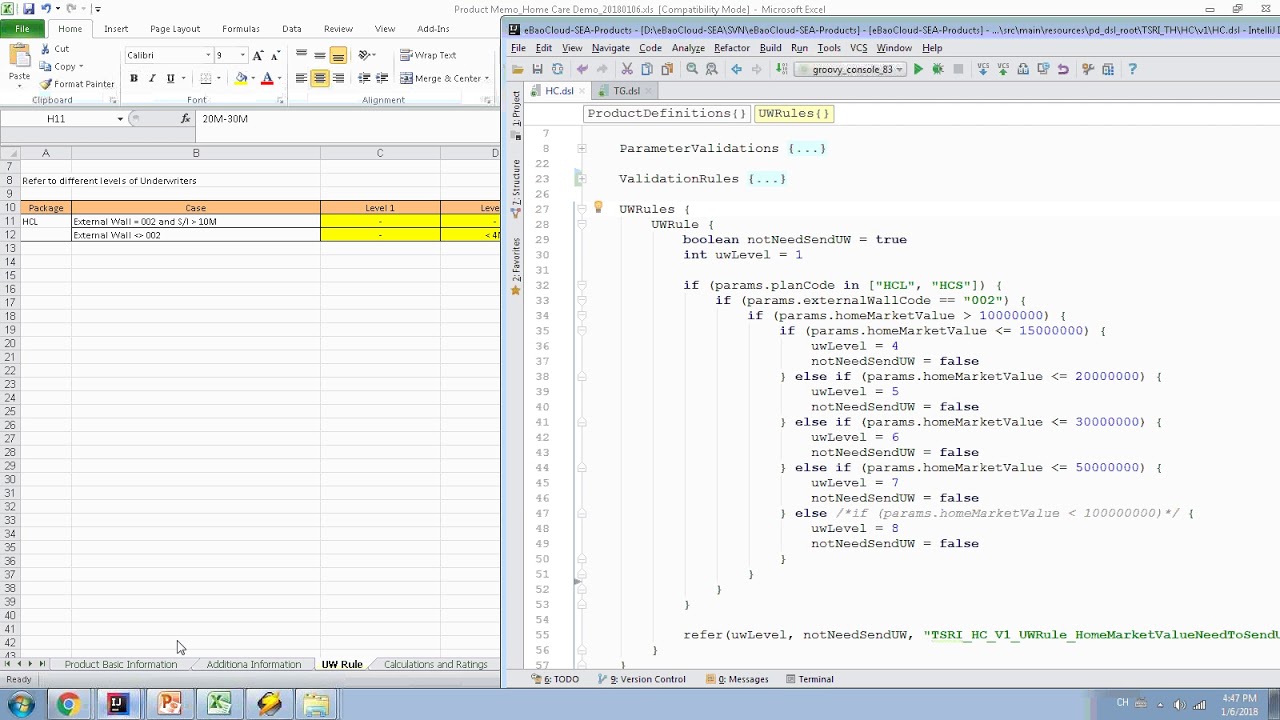Click the UWRules{} breadcrumb
This screenshot has width=1280, height=720.
[x=794, y=114]
